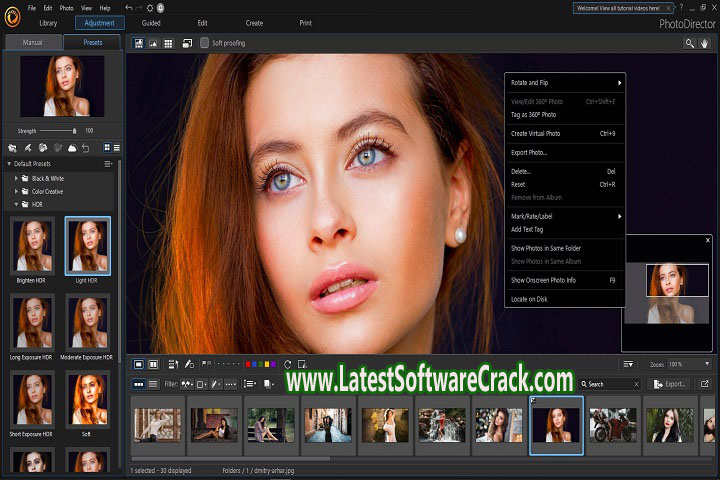Show filmstrip browser as list
720x480 pixels.
153,384
